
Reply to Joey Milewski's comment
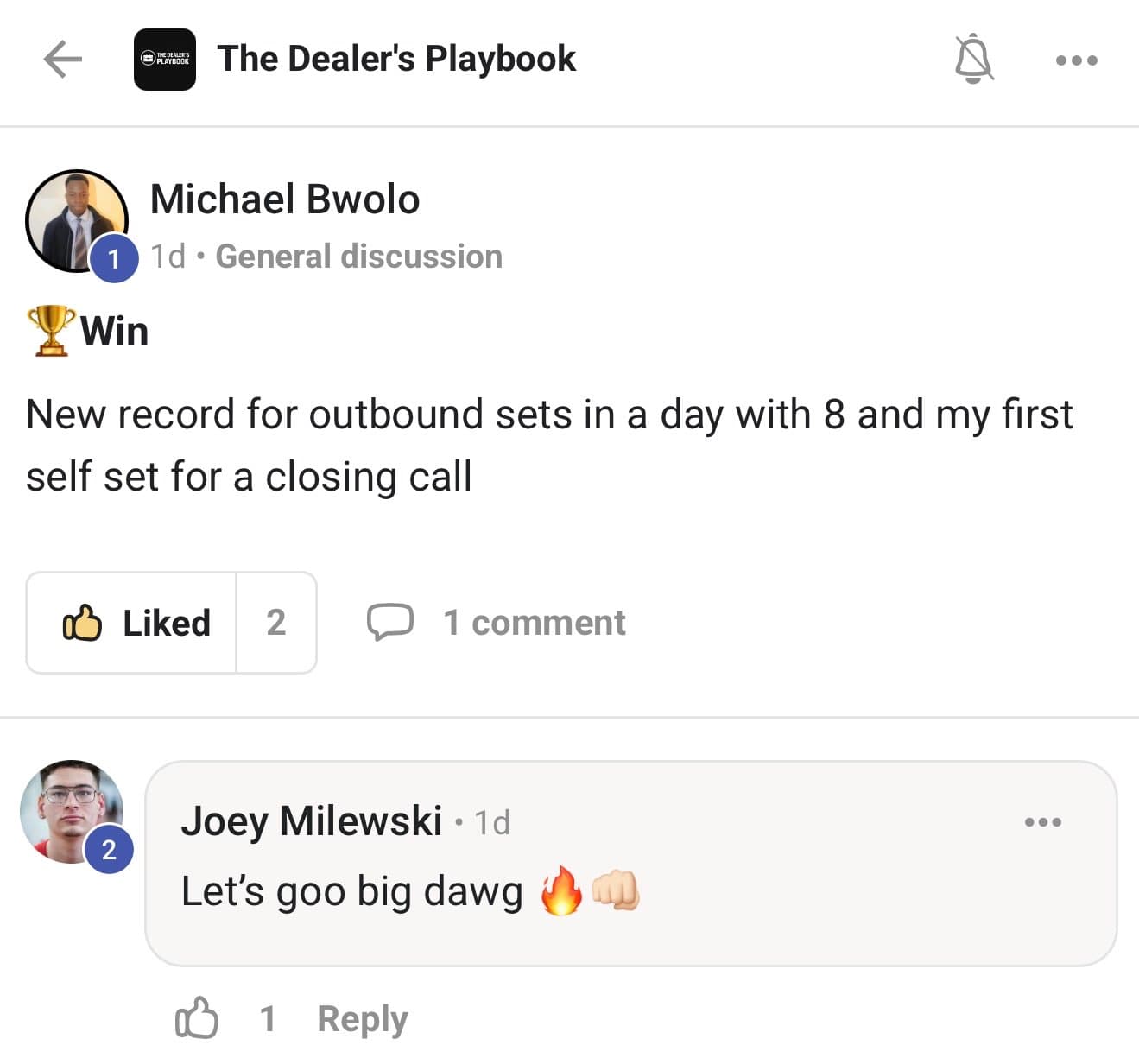[362, 1020]
